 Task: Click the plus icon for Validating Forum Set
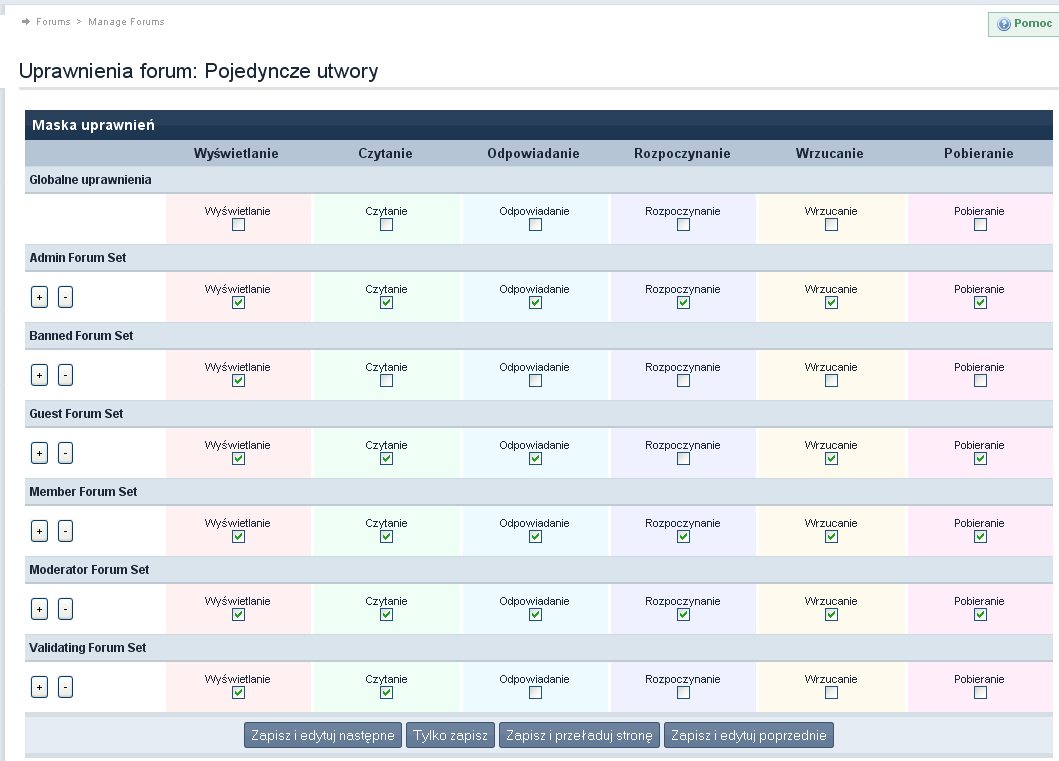tap(40, 687)
